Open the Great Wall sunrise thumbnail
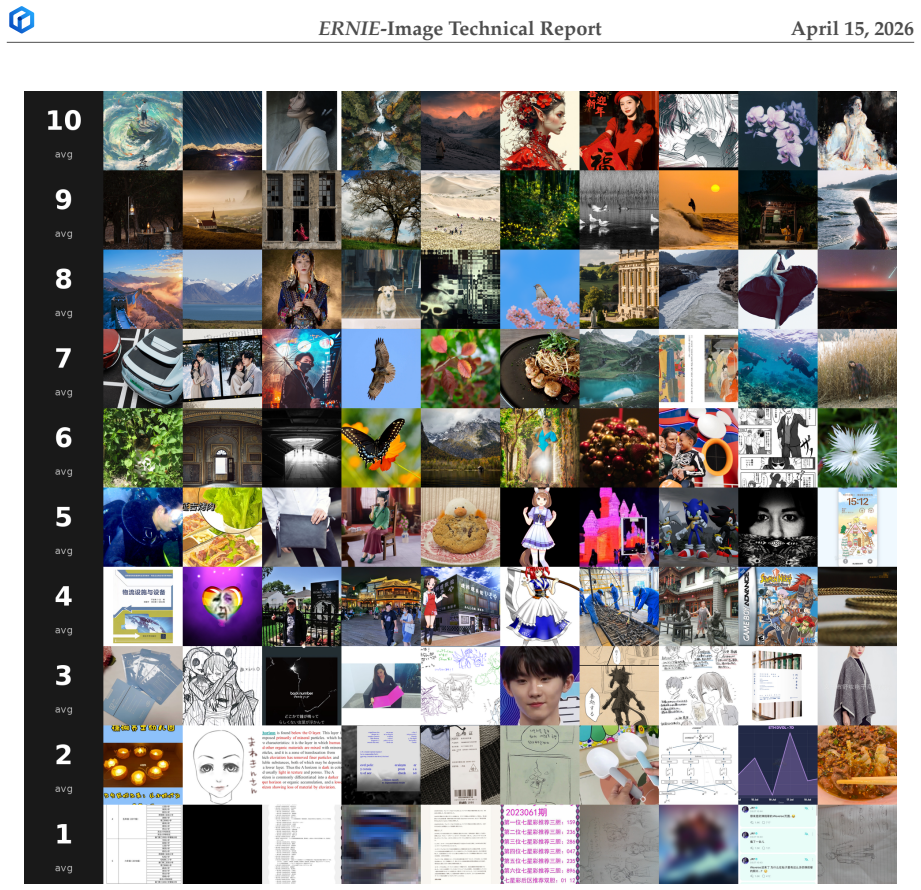 tap(143, 289)
